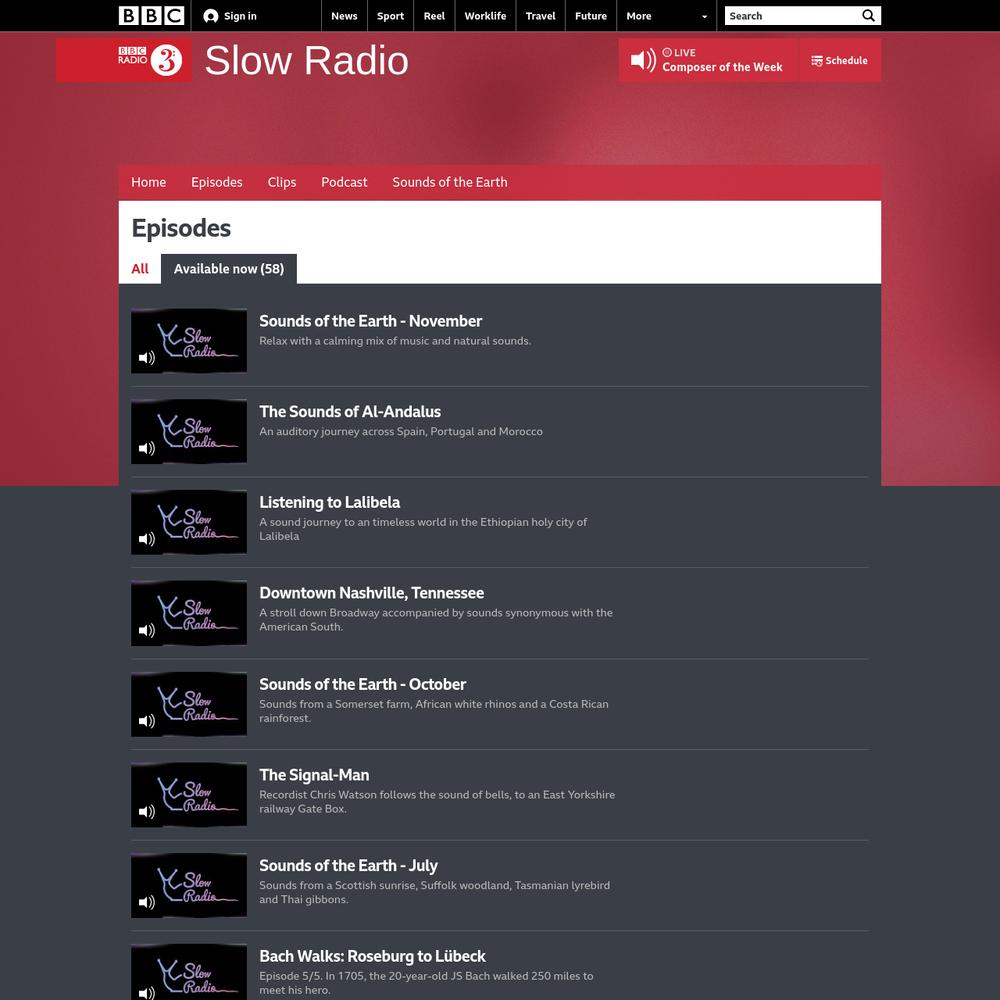Click the Schedule list icon
The image size is (1000, 1000).
[x=816, y=61]
